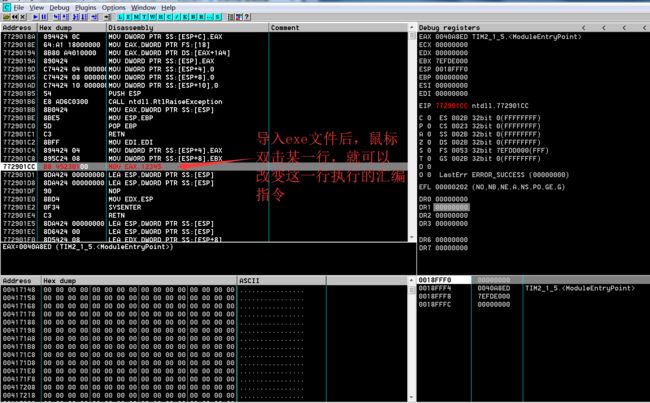The image size is (650, 403).
Task: Toggle the O flag value
Action: pos(429,175)
